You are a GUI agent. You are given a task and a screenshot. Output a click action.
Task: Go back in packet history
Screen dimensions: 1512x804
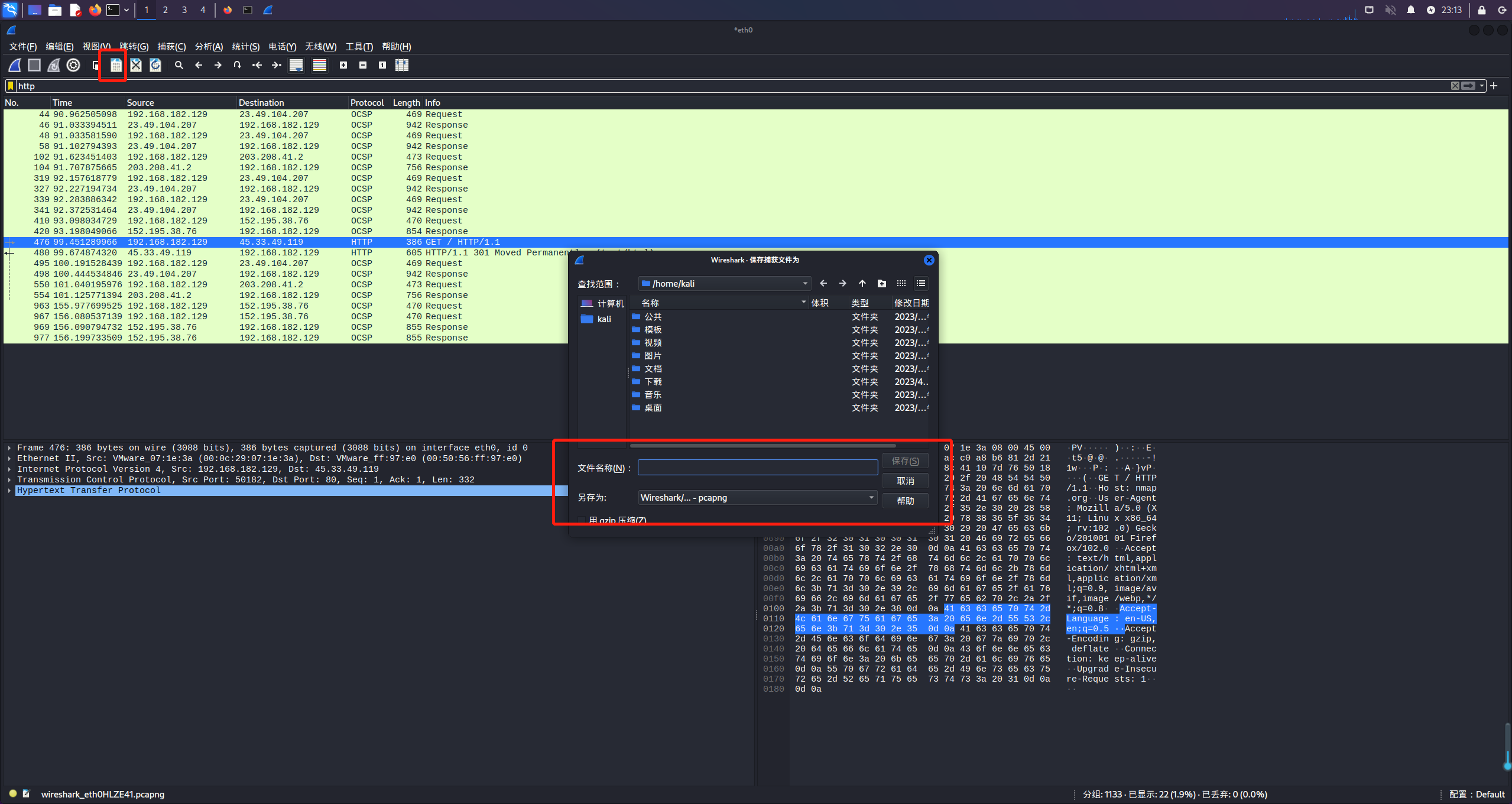coord(199,65)
